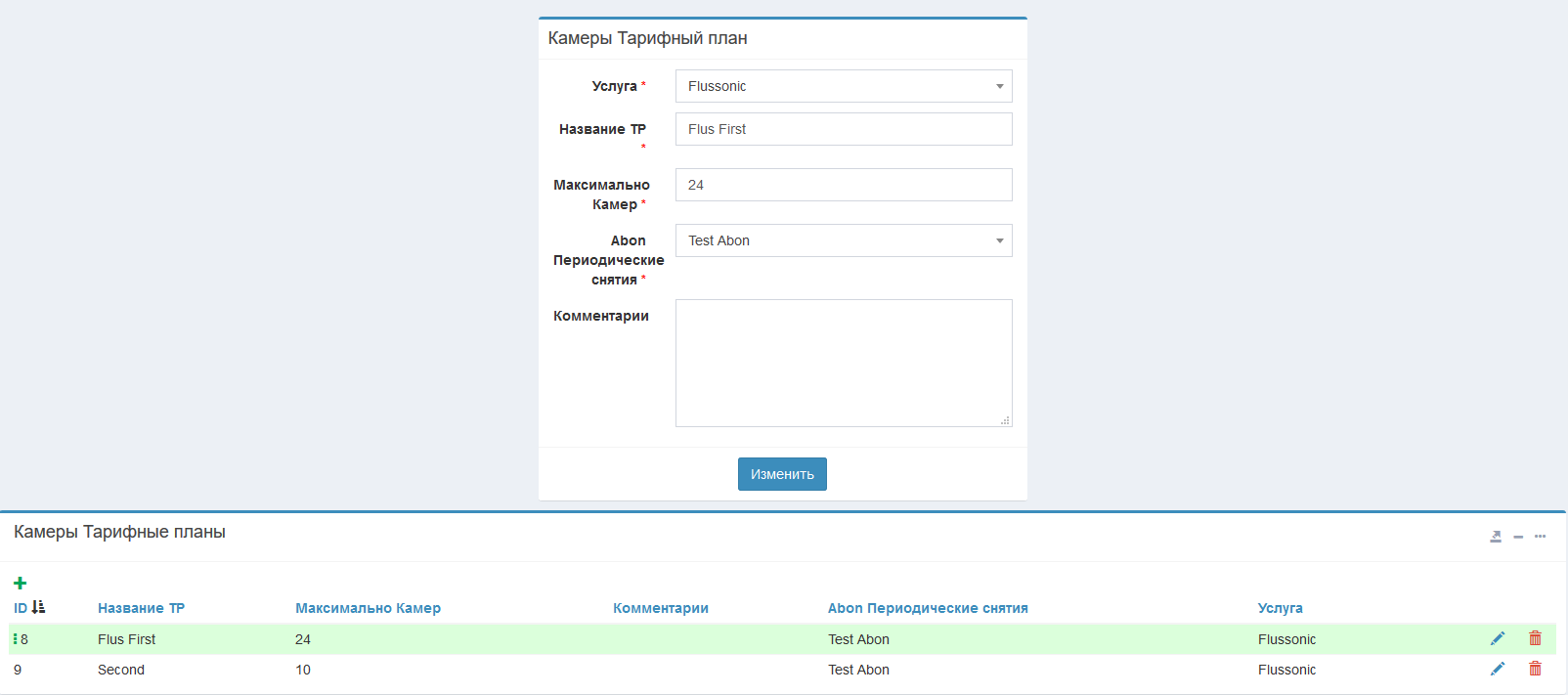Sort by Название ТР column header
The image size is (1568, 695).
pyautogui.click(x=141, y=608)
